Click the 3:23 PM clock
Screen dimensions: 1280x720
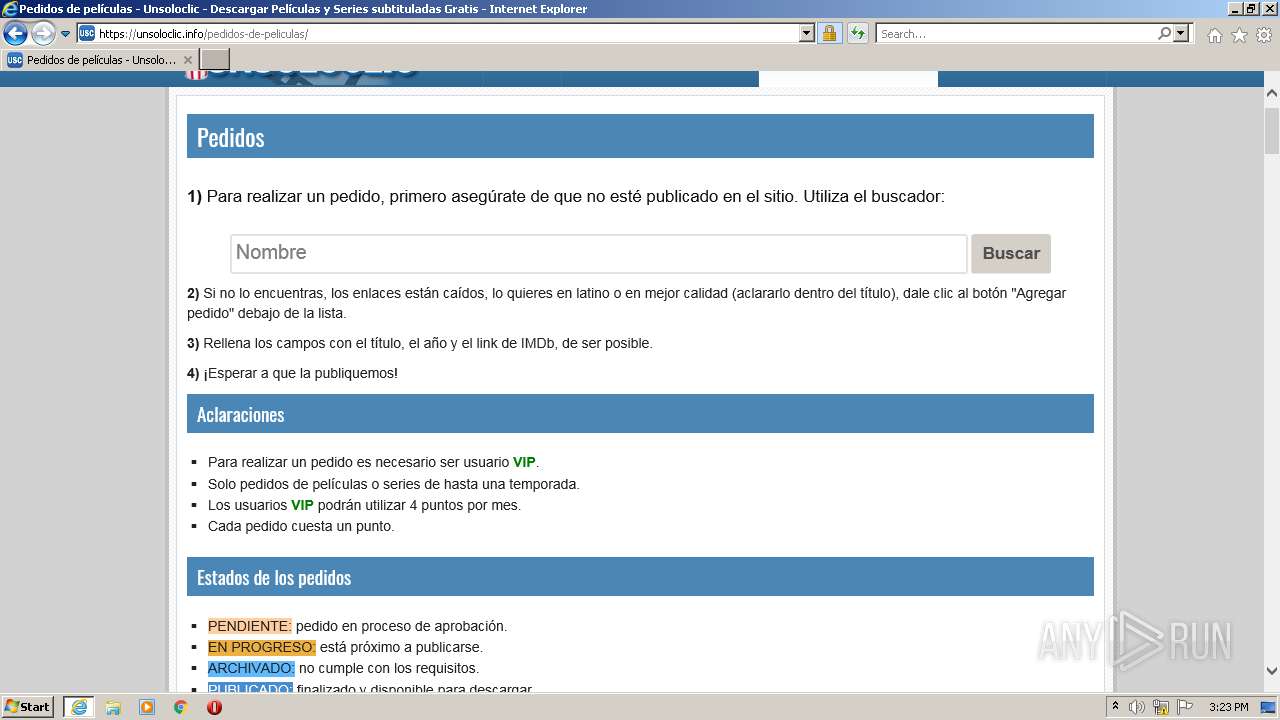(x=1228, y=707)
